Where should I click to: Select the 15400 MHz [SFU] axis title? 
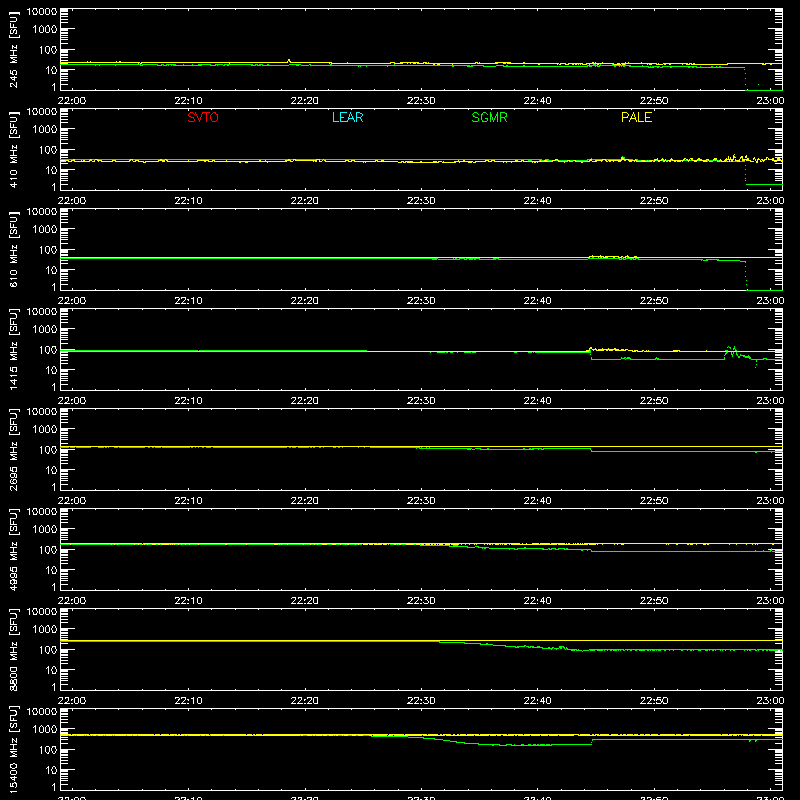click(x=13, y=749)
